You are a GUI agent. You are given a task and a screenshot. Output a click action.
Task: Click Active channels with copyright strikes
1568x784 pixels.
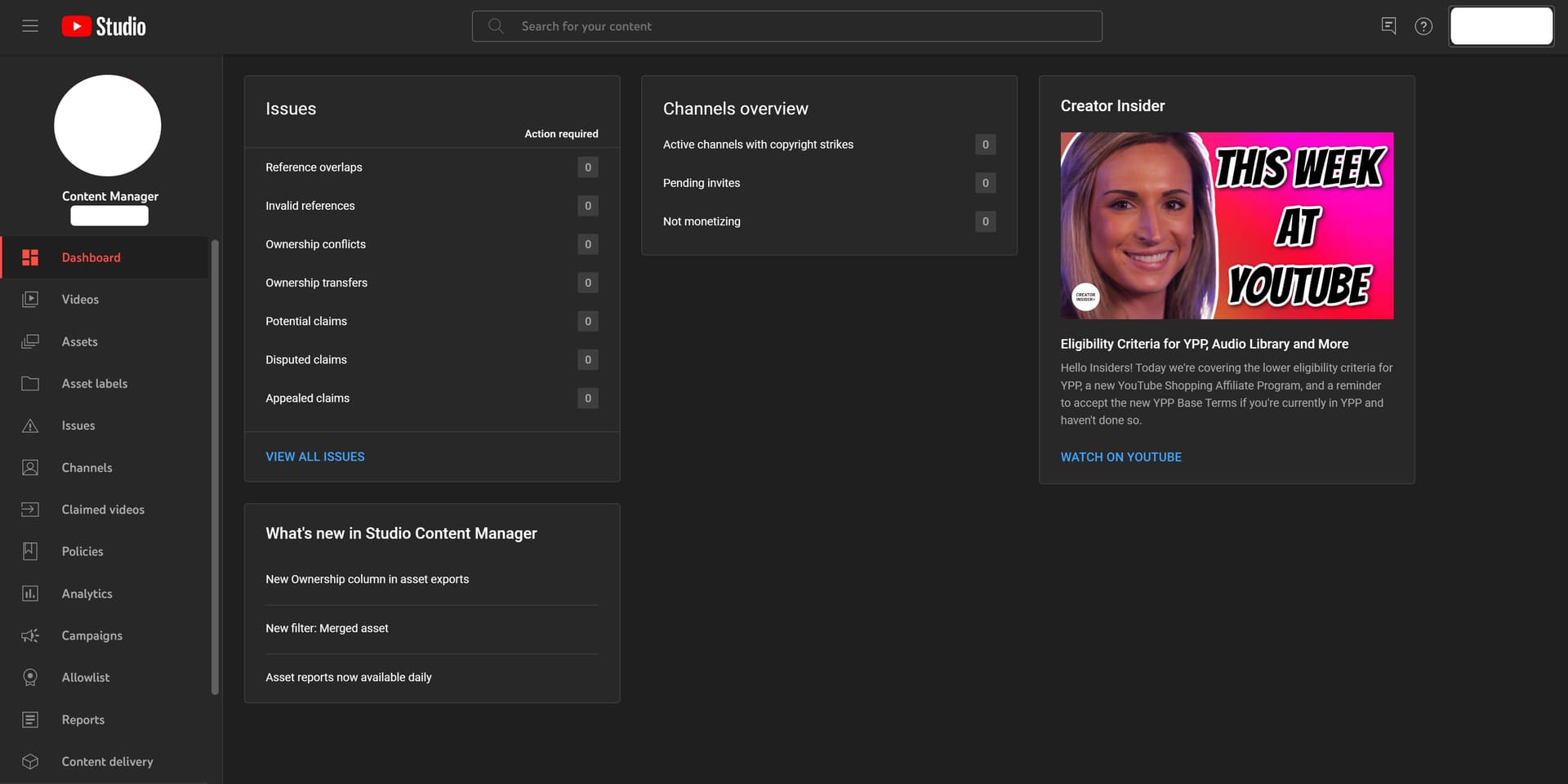coord(829,145)
